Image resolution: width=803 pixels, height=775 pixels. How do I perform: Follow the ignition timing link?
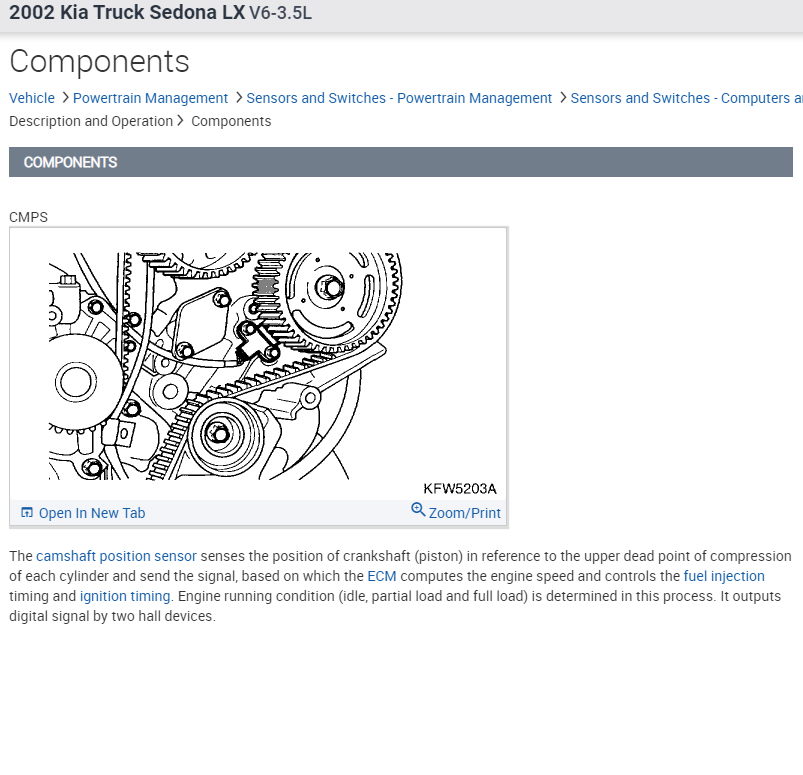tap(125, 596)
